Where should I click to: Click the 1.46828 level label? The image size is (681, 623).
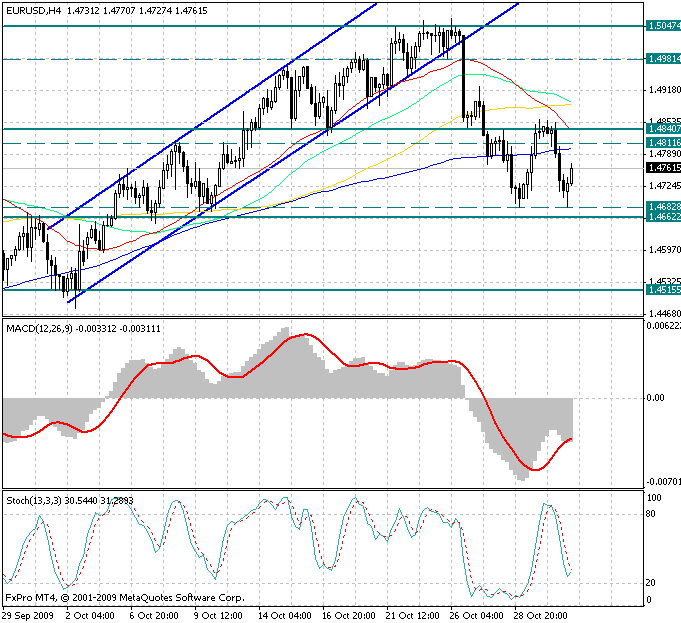(x=663, y=206)
